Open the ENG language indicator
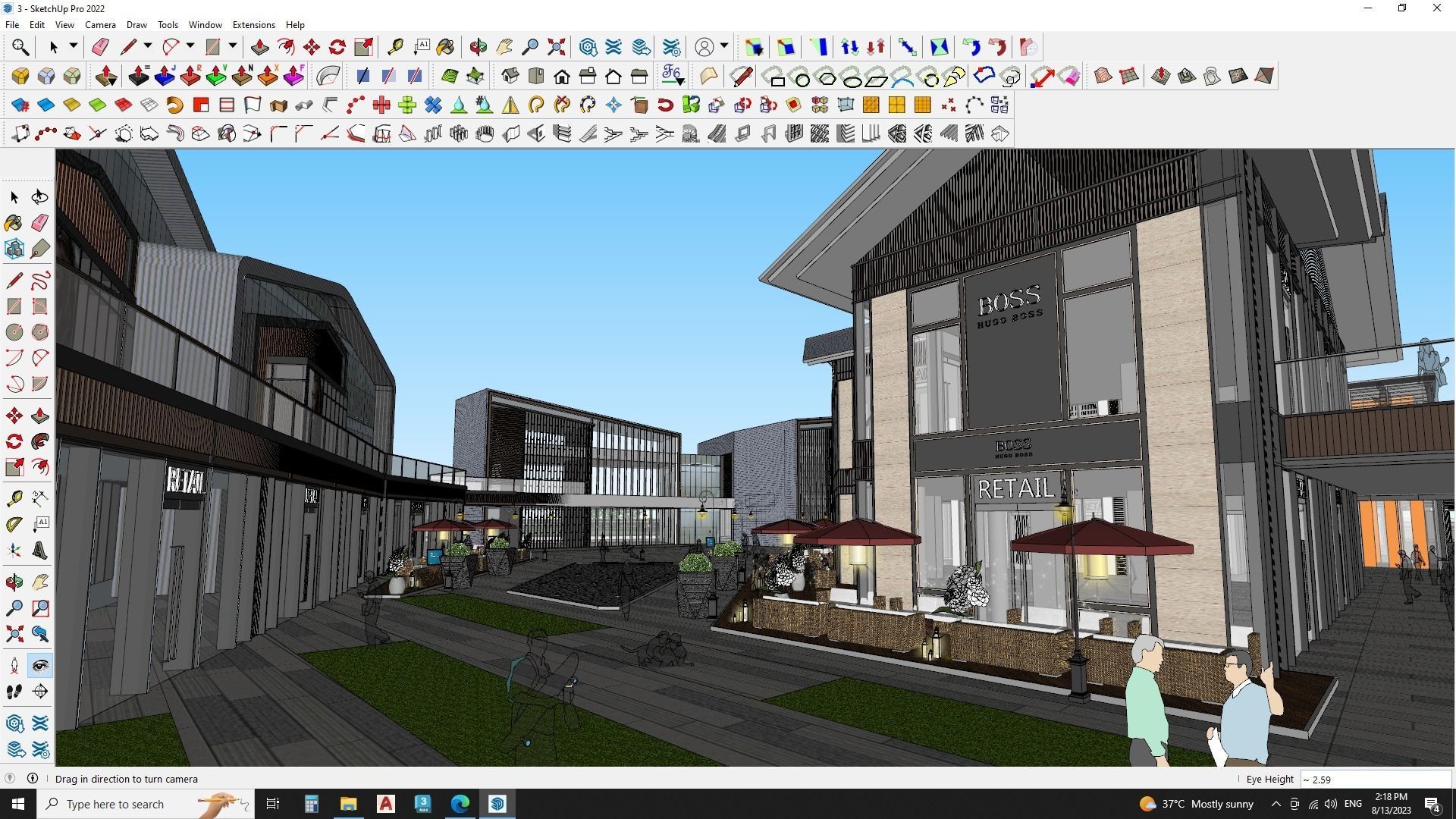The image size is (1456, 819). 1353,804
